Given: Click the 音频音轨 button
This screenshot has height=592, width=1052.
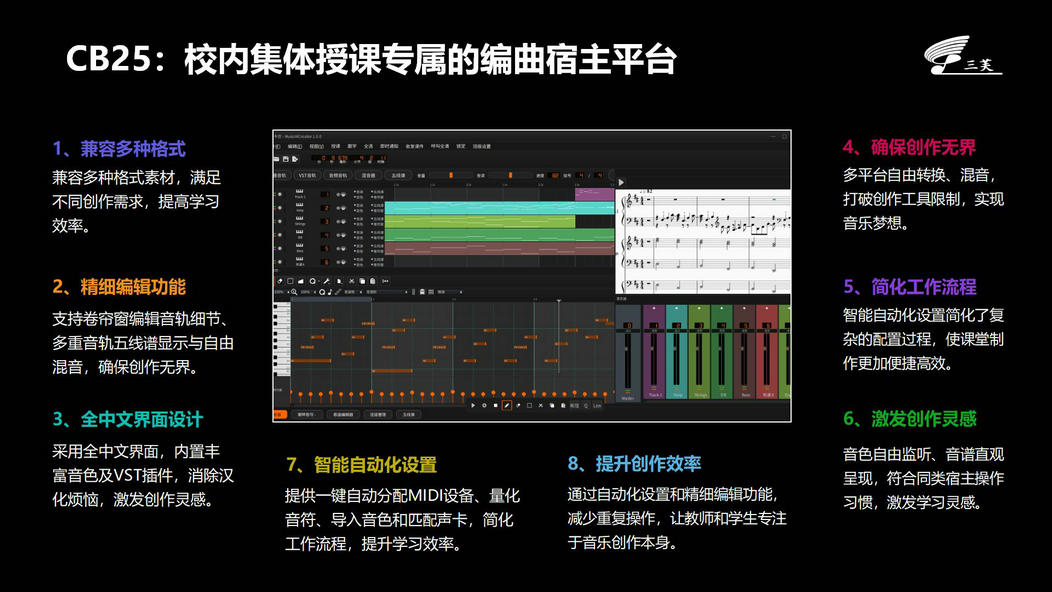Looking at the screenshot, I should coord(338,175).
